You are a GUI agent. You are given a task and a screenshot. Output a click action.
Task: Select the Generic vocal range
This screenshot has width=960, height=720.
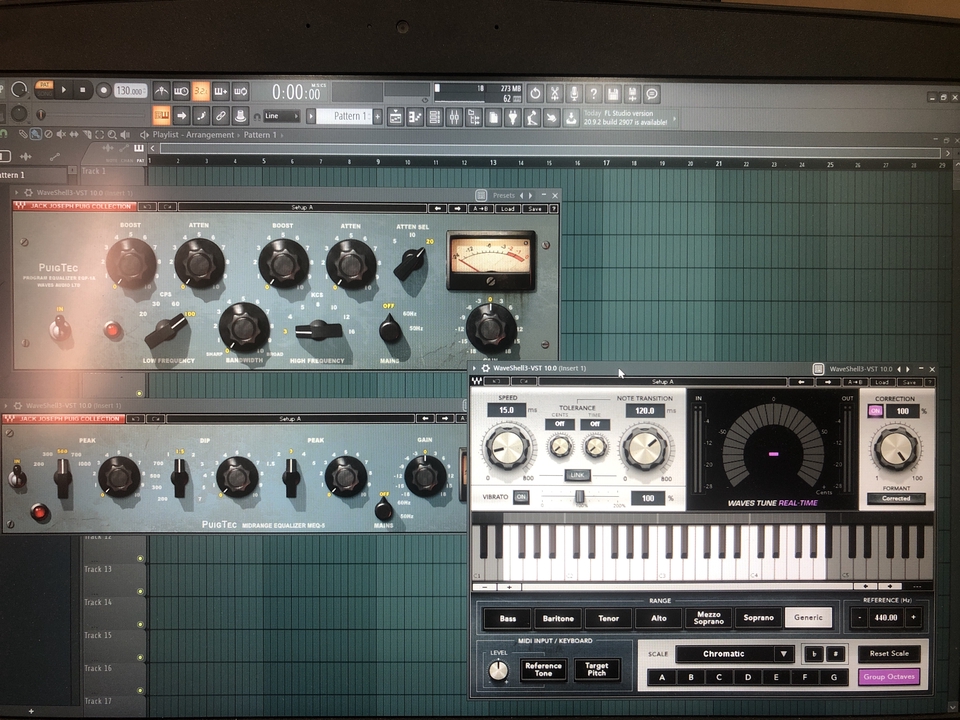[808, 617]
